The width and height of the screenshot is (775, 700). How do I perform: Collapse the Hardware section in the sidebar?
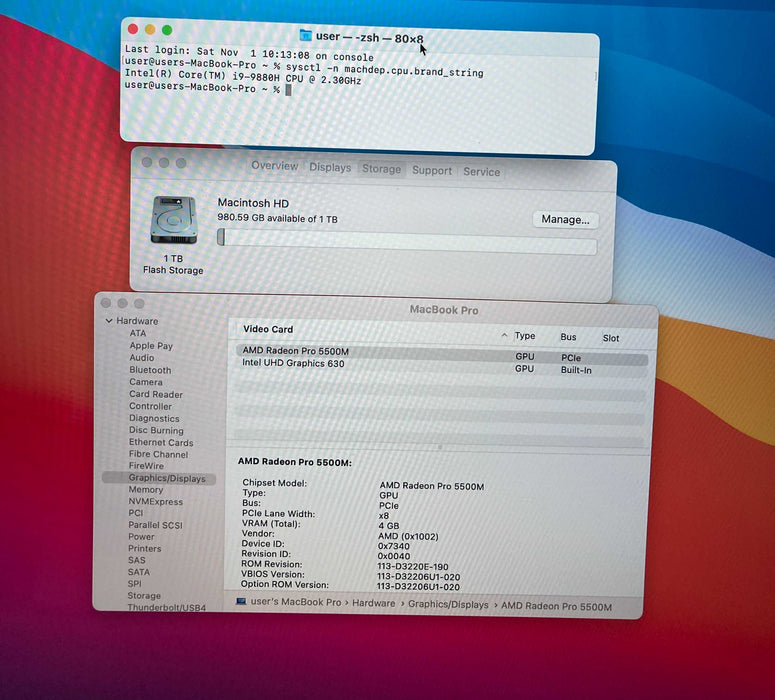click(109, 321)
